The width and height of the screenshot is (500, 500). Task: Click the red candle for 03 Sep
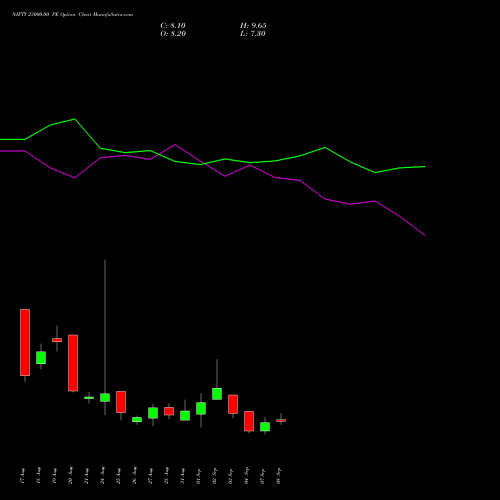click(x=233, y=404)
